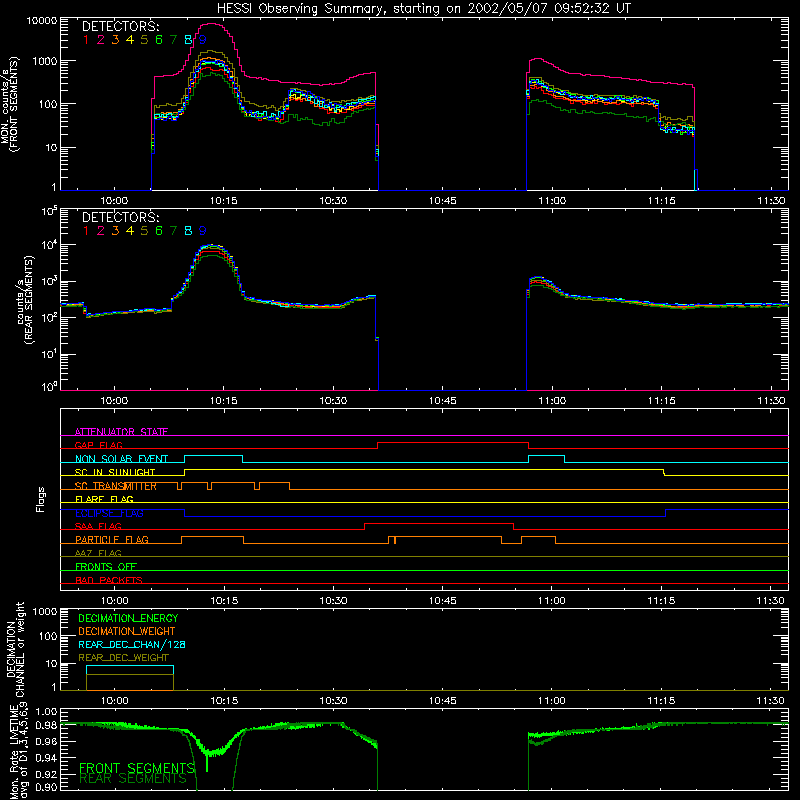The image size is (800, 800).
Task: Click 11:30 tick label under decimation plot
Action: 770,701
